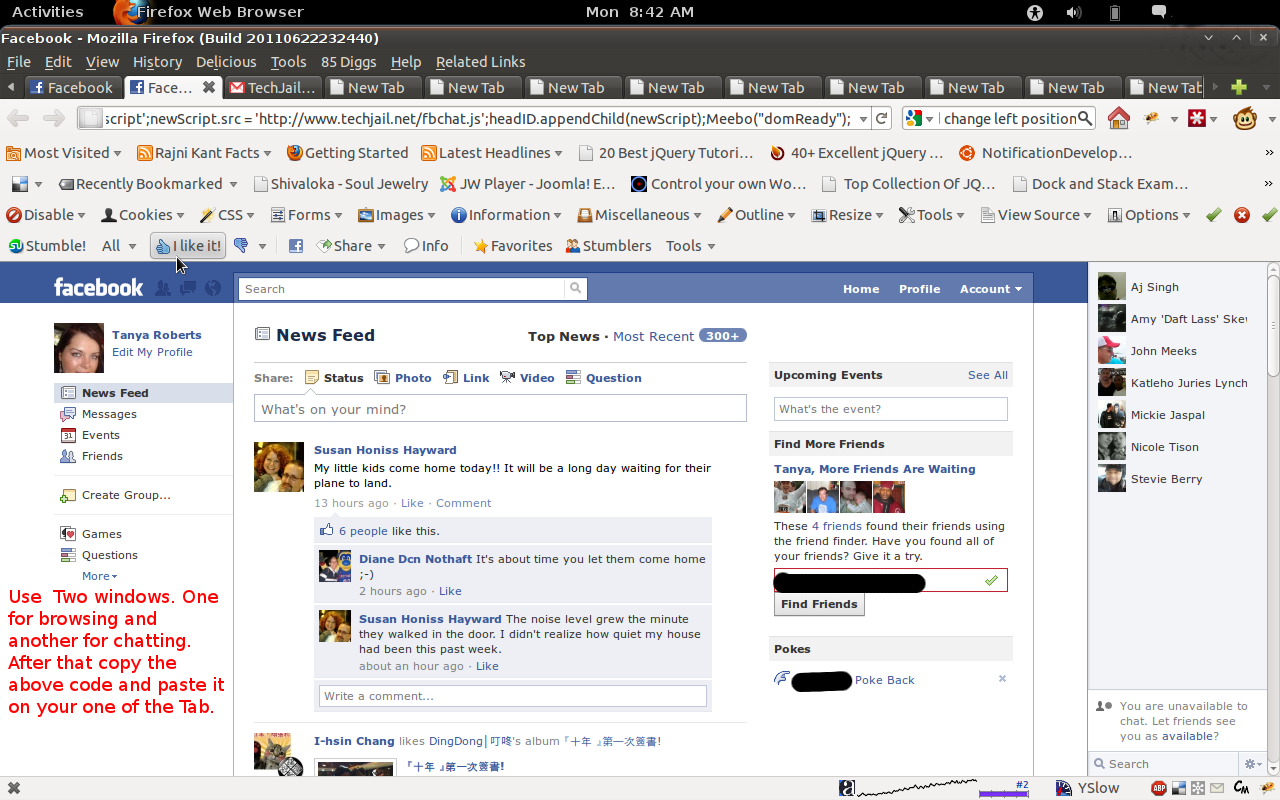Open the Account dropdown on Facebook
1280x800 pixels.
tap(990, 289)
